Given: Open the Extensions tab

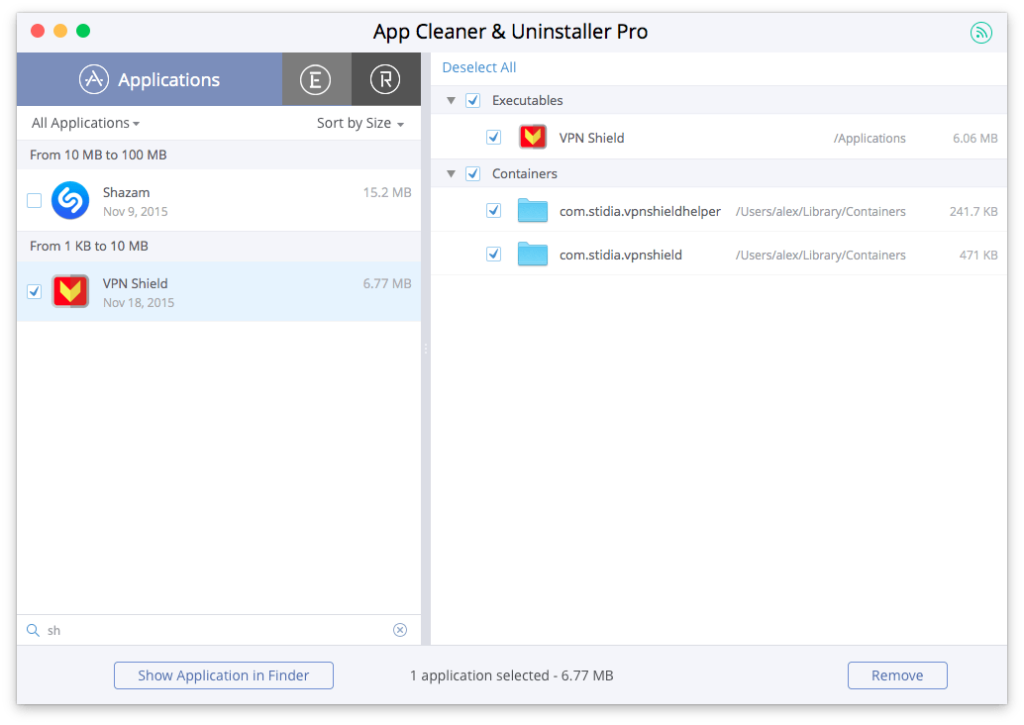Looking at the screenshot, I should tap(316, 79).
